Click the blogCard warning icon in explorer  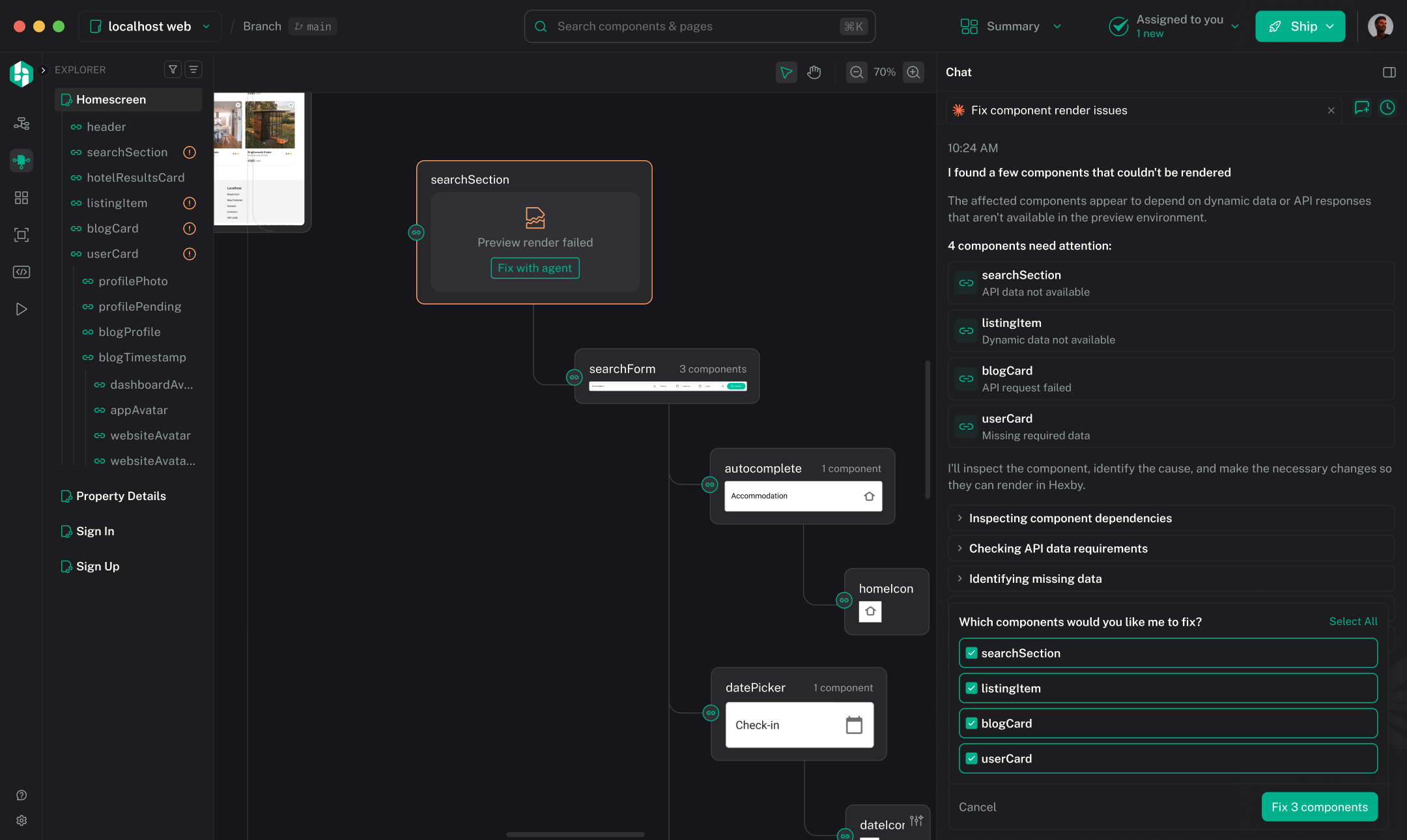190,229
